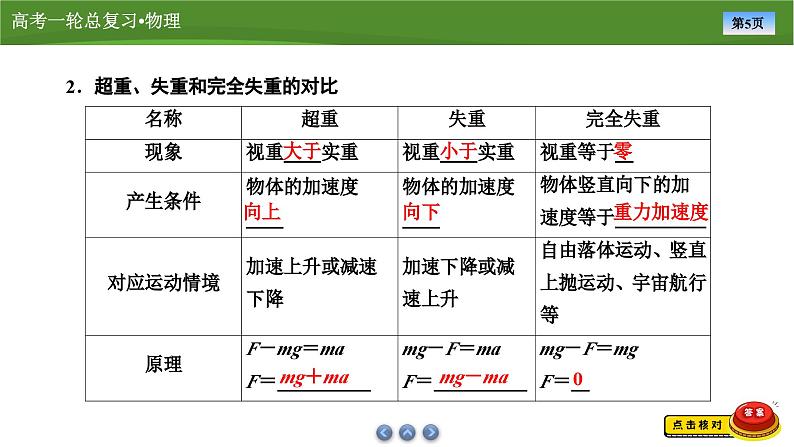Click the equation F−mg=ma
The height and width of the screenshot is (447, 794).
[296, 349]
